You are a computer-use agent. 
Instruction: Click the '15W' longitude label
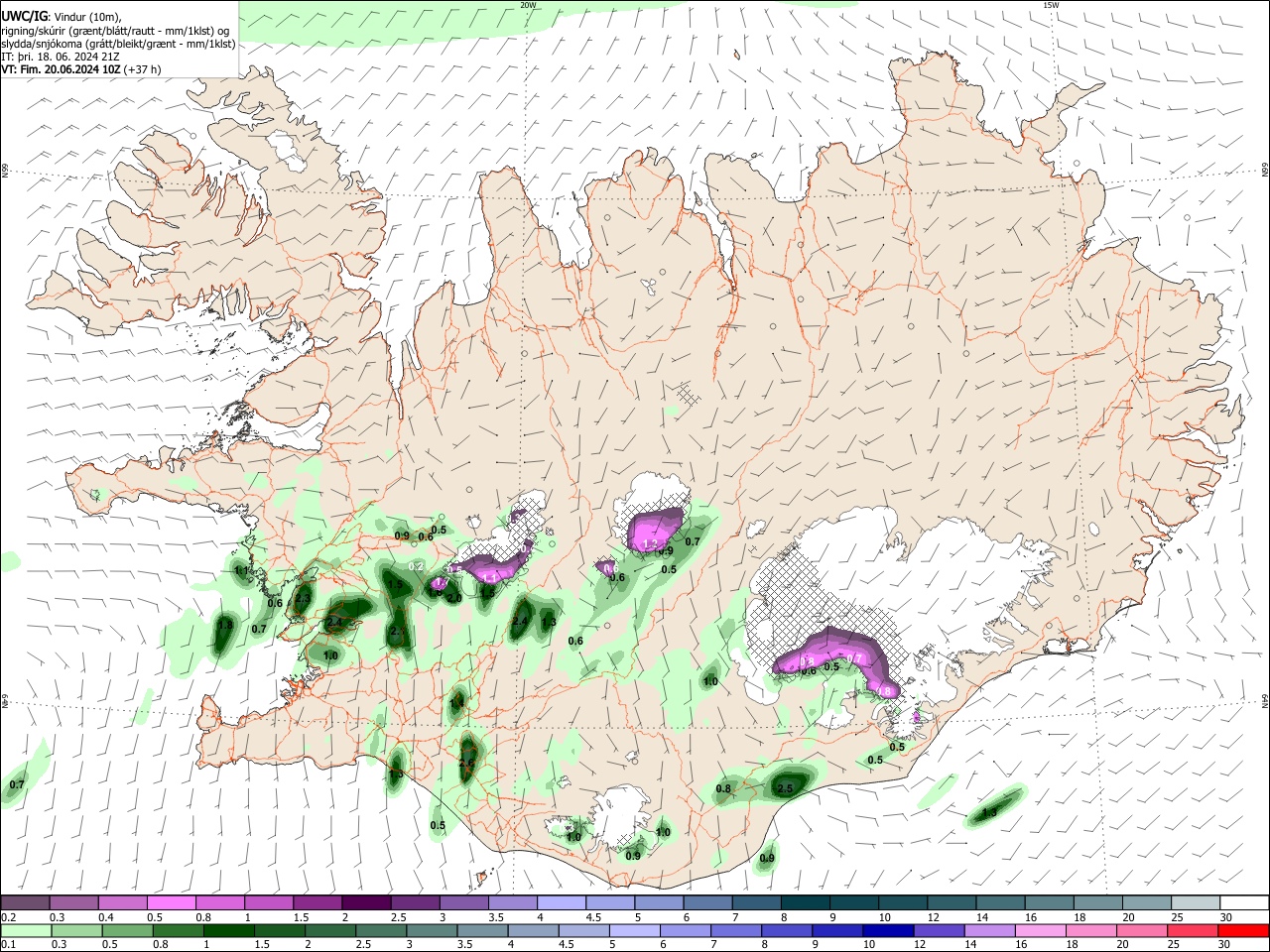(1051, 4)
